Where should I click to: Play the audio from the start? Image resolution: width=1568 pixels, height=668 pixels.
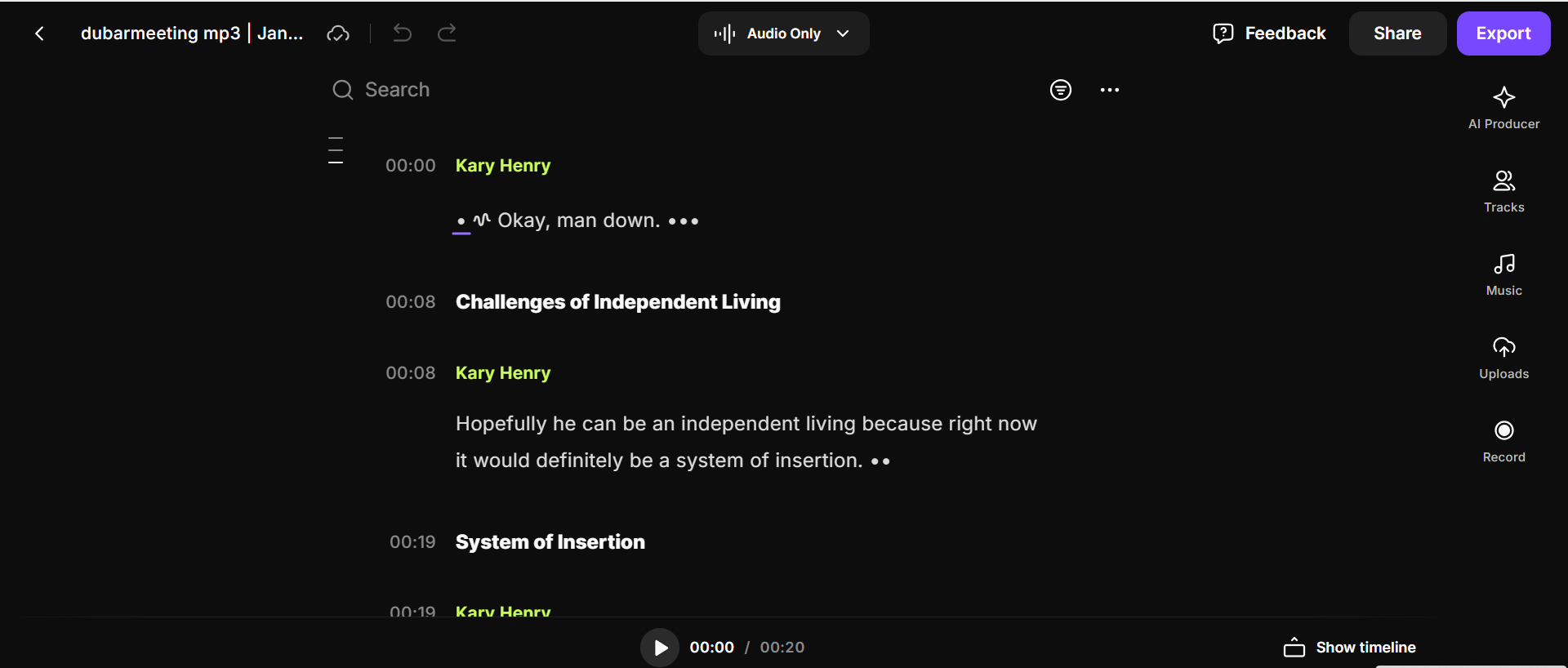(660, 648)
